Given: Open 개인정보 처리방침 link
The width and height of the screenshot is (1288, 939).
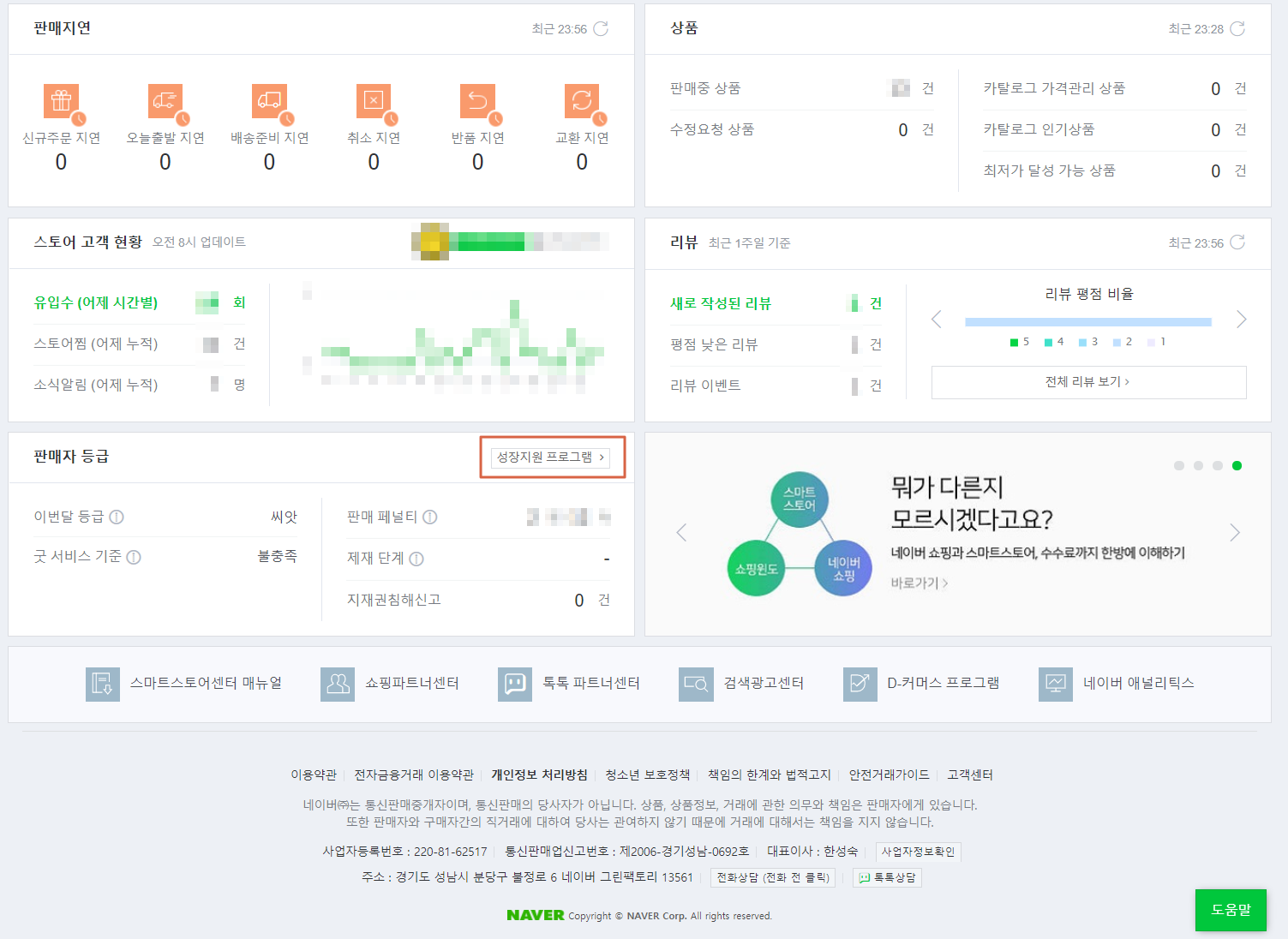Looking at the screenshot, I should [539, 775].
